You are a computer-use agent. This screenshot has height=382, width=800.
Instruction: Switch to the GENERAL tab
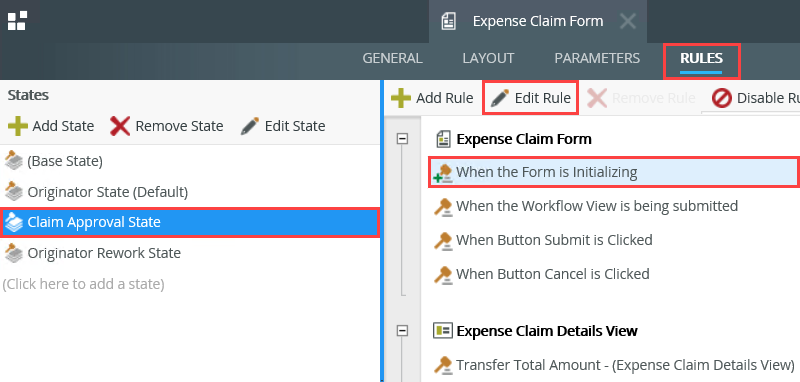pyautogui.click(x=392, y=58)
